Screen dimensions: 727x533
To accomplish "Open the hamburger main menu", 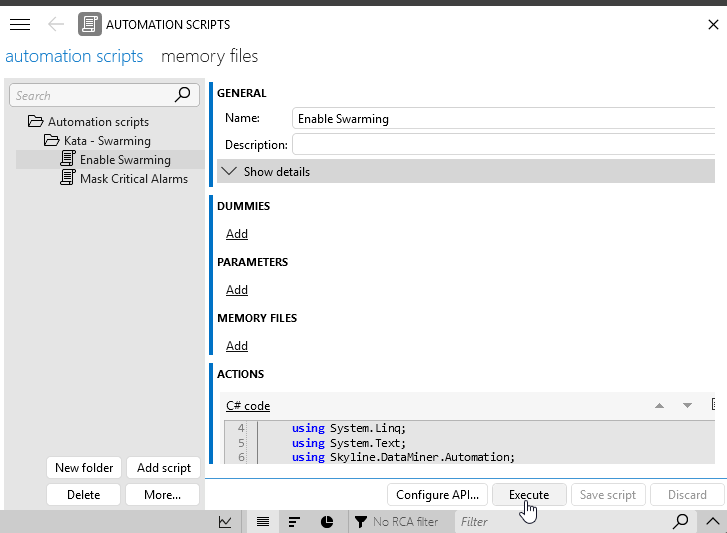I will (20, 24).
